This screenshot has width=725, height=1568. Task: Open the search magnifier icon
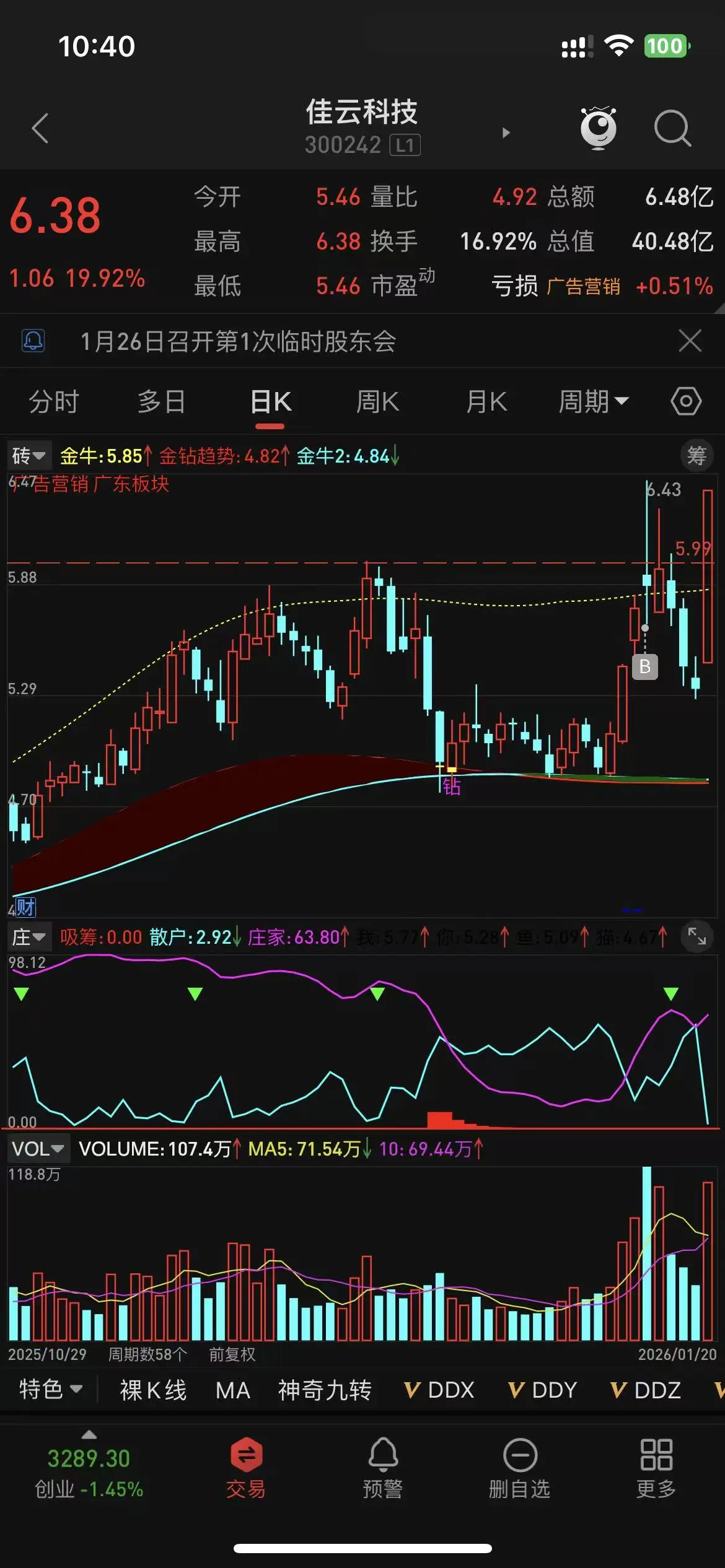pyautogui.click(x=672, y=129)
